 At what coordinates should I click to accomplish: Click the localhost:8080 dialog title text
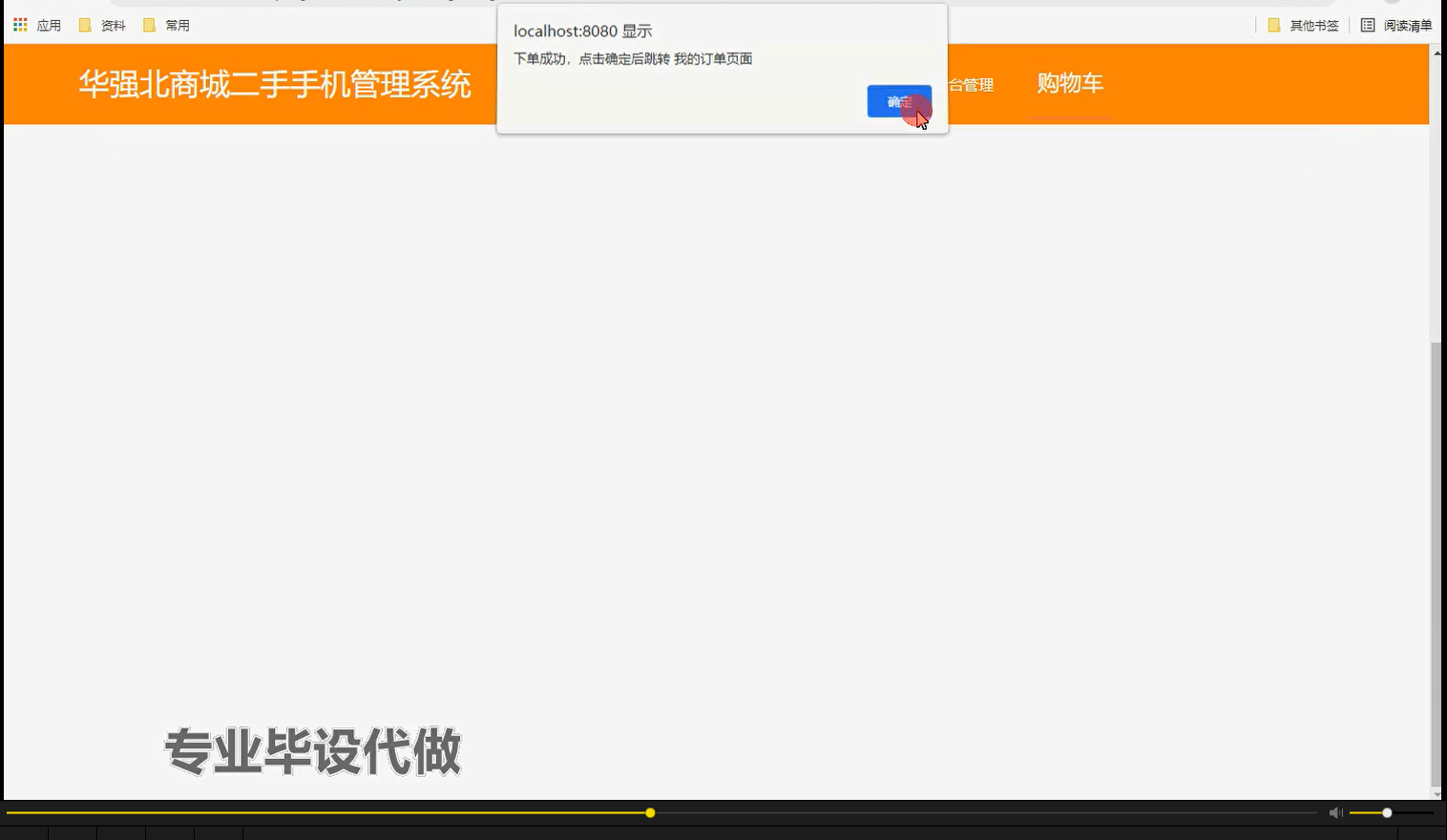(582, 31)
